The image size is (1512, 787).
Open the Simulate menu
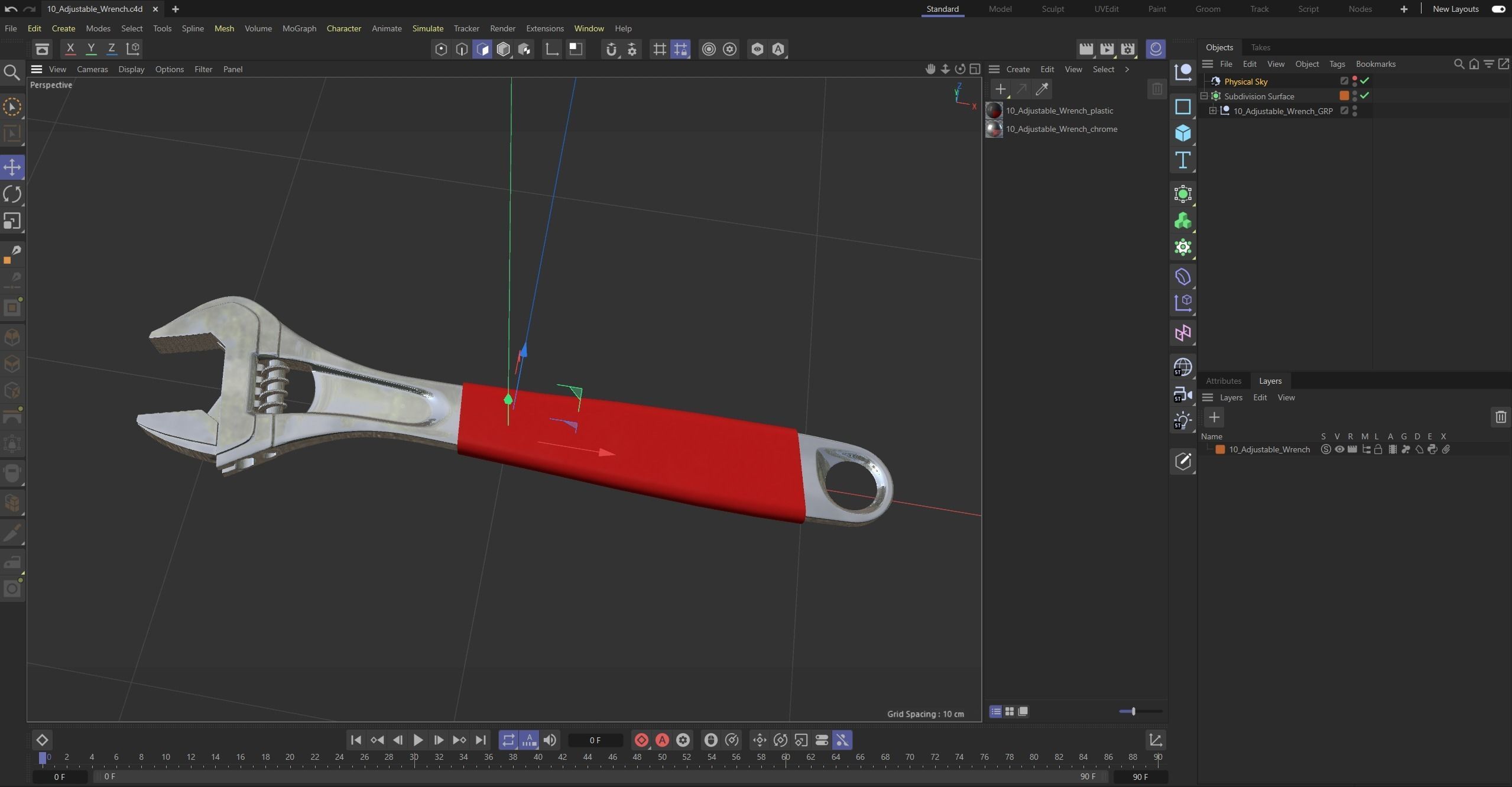[x=428, y=28]
